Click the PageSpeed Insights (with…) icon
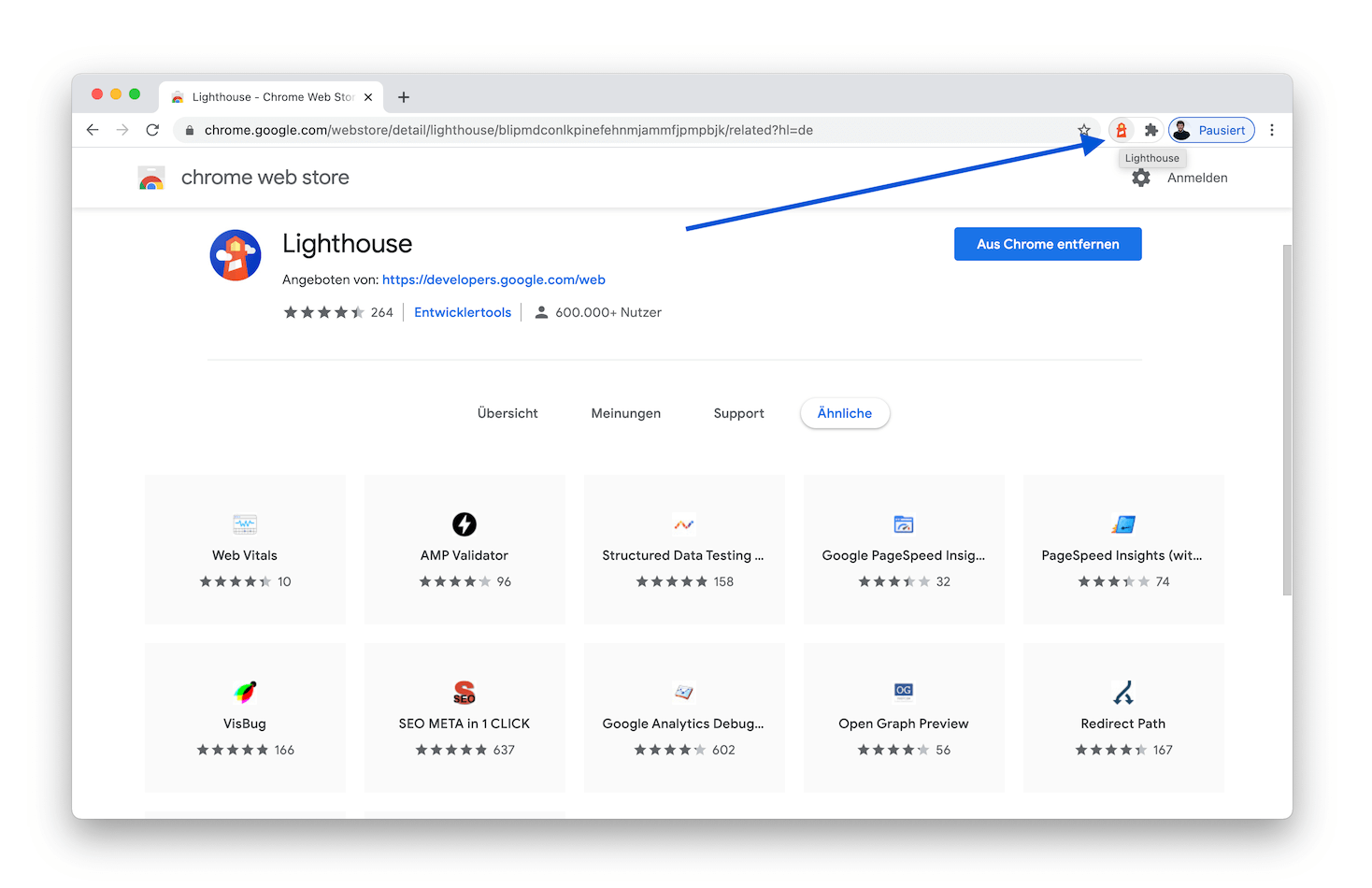1372x888 pixels. [1123, 524]
